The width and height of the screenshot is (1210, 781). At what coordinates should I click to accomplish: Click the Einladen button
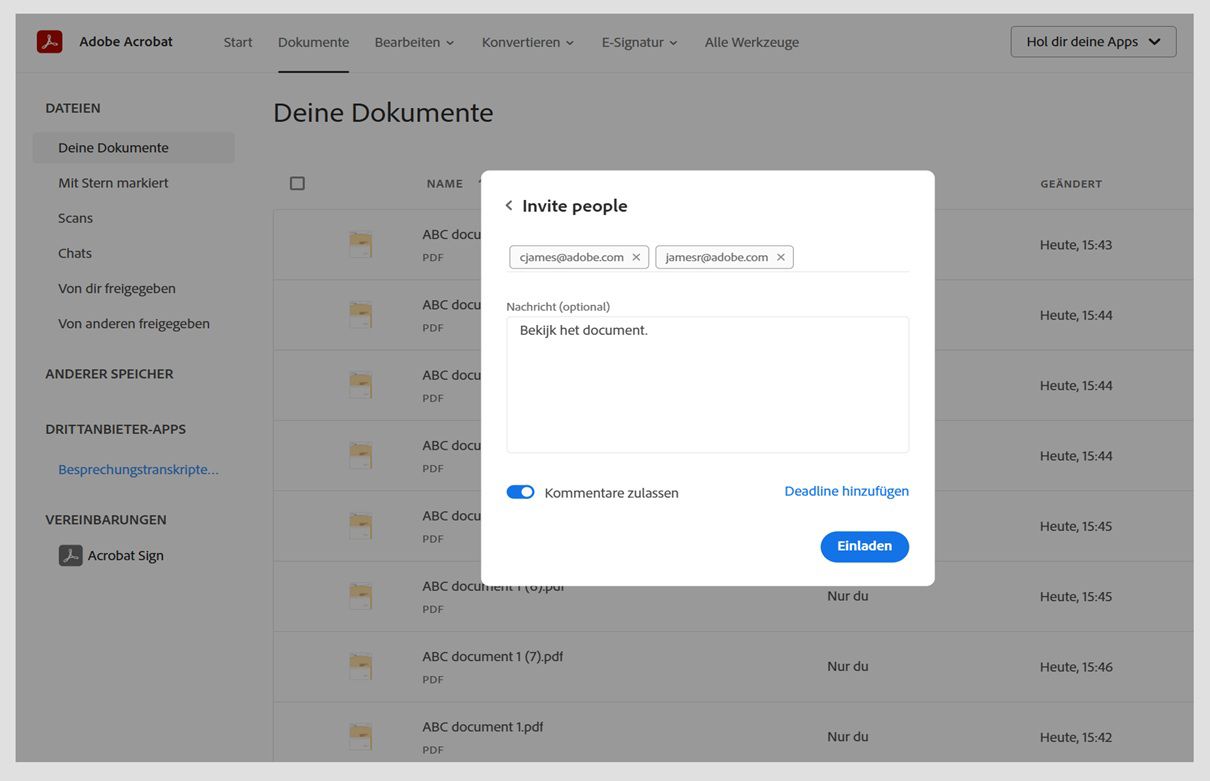864,546
